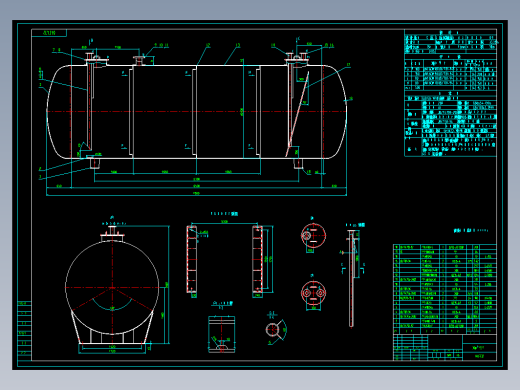Select the long vertical dip pipe detail
Viewport: 520px width, 390px height.
point(351,278)
